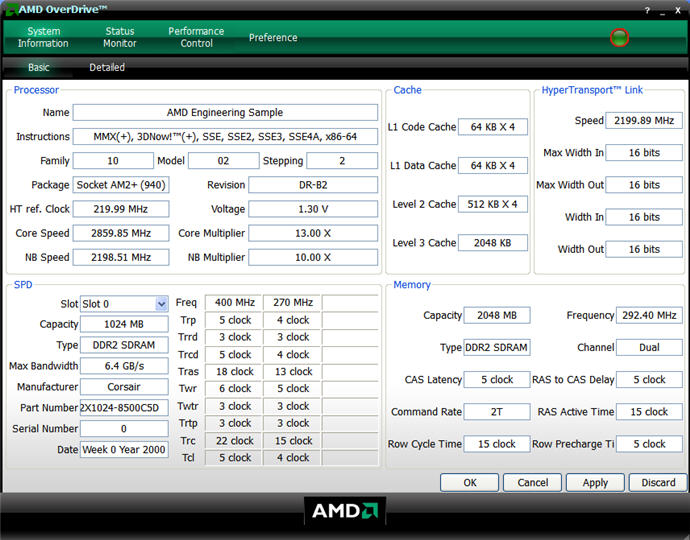Click the Core Speed value 2859.85 MHz
The width and height of the screenshot is (690, 540).
(121, 233)
